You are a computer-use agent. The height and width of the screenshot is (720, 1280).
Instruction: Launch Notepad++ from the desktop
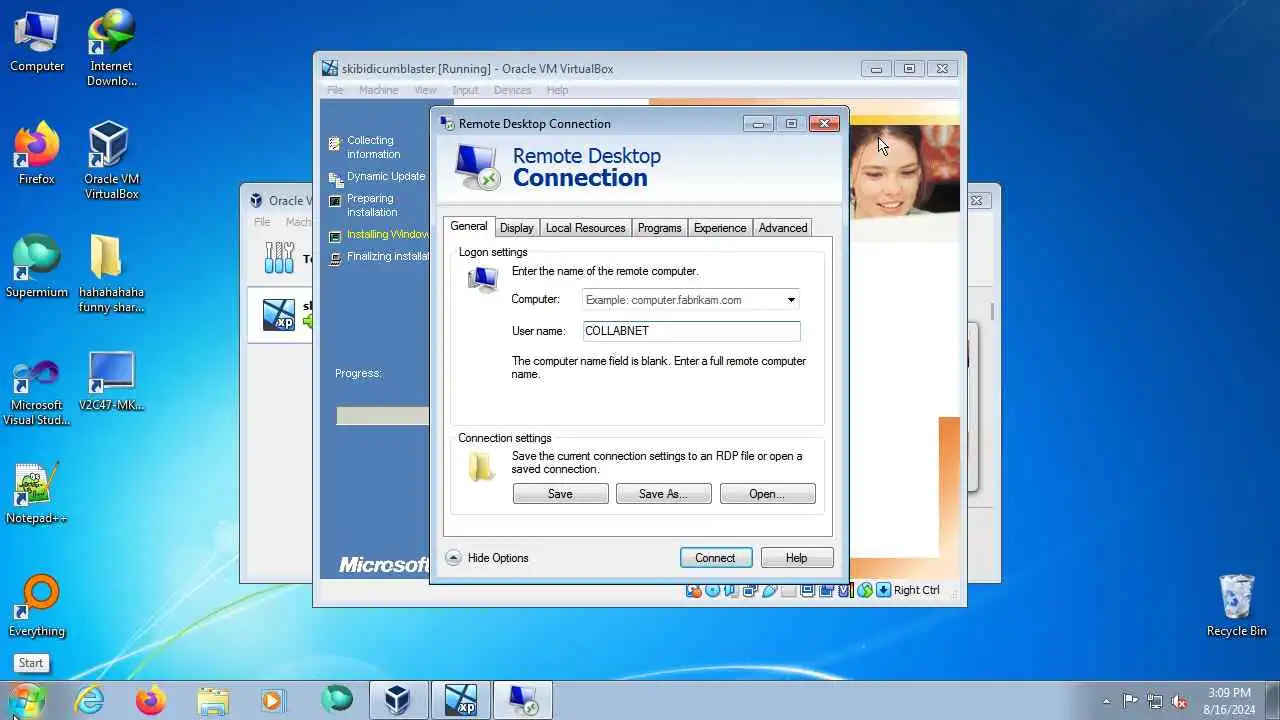pyautogui.click(x=37, y=493)
